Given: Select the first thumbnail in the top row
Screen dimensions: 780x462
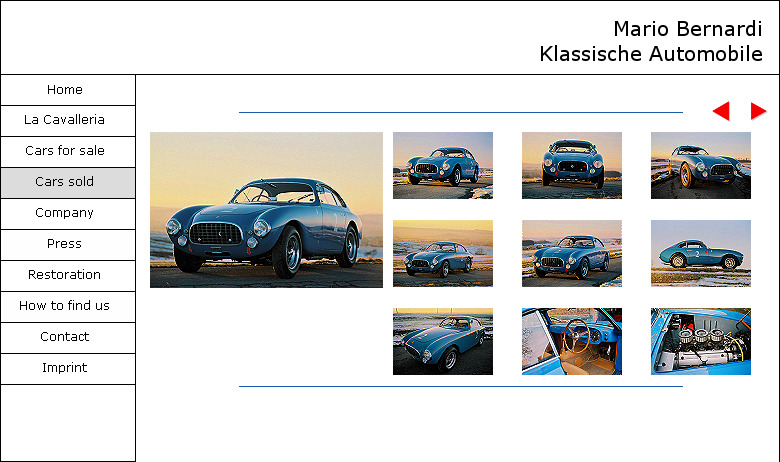Looking at the screenshot, I should tap(442, 165).
